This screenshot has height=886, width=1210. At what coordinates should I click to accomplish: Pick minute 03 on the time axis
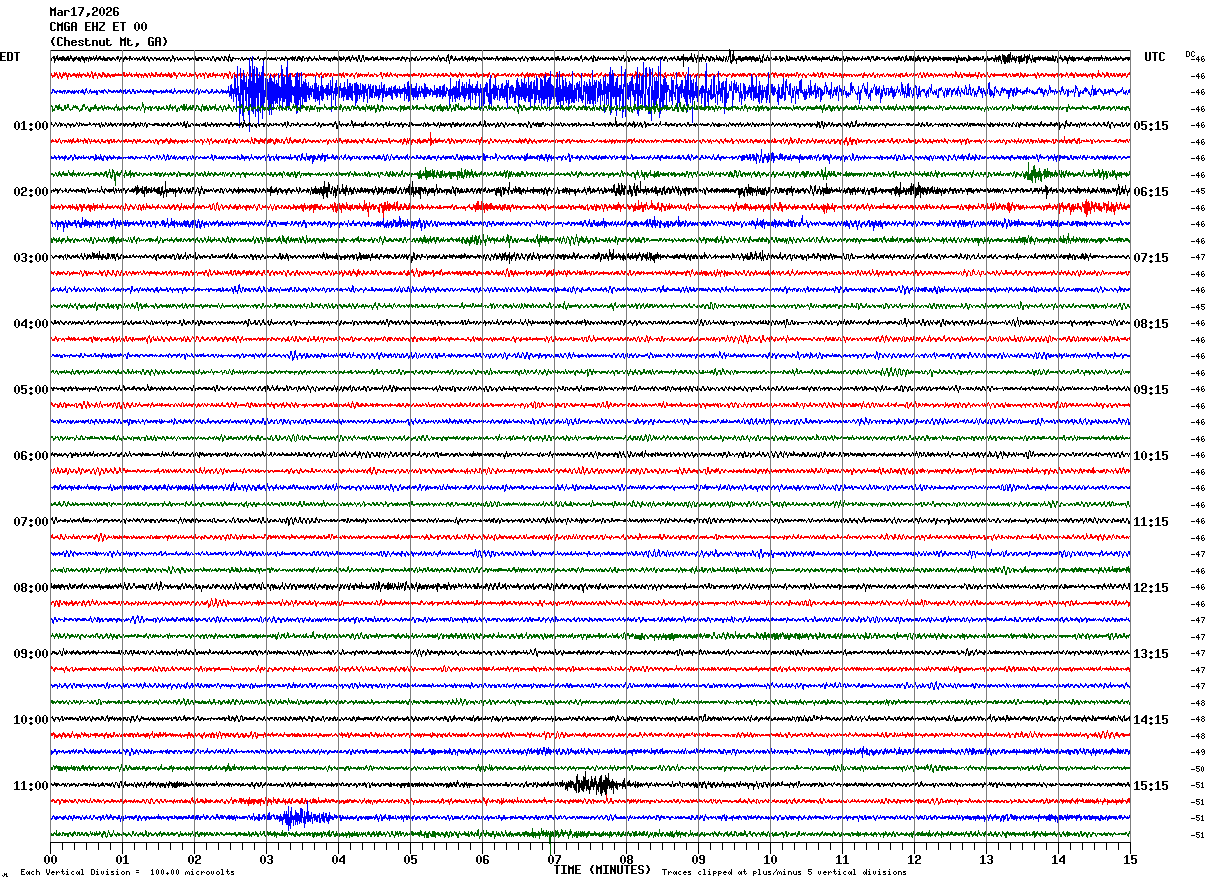[266, 859]
